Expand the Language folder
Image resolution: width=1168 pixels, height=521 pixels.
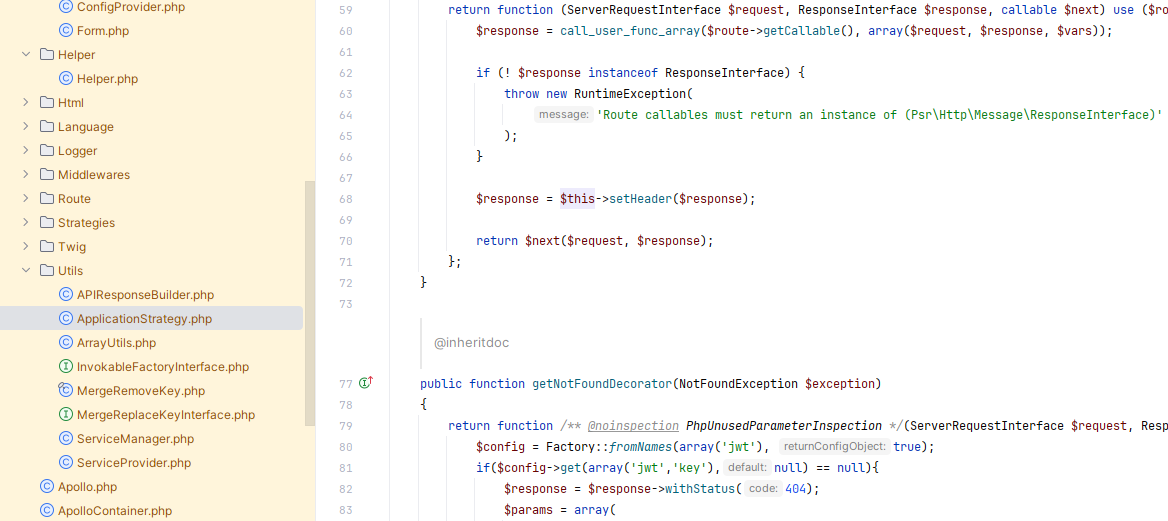pos(26,127)
